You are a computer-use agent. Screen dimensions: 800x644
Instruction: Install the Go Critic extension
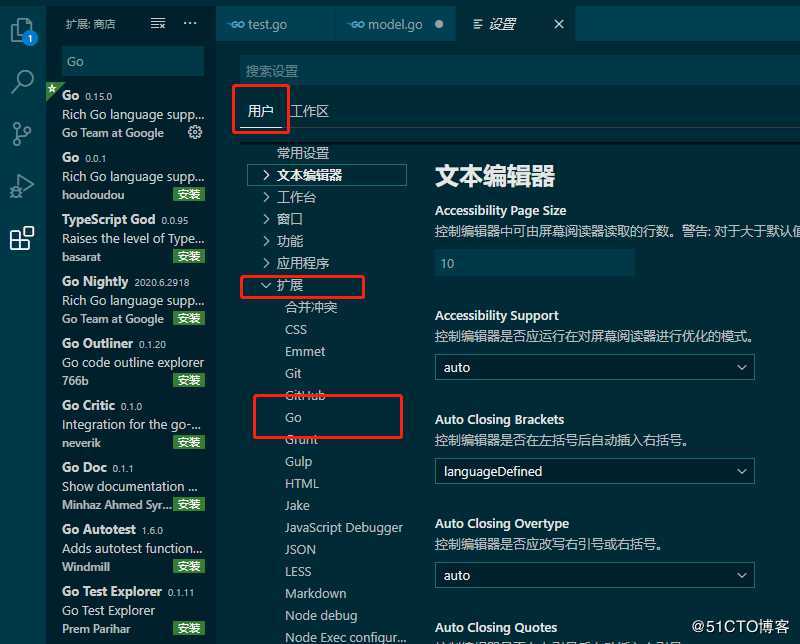189,442
